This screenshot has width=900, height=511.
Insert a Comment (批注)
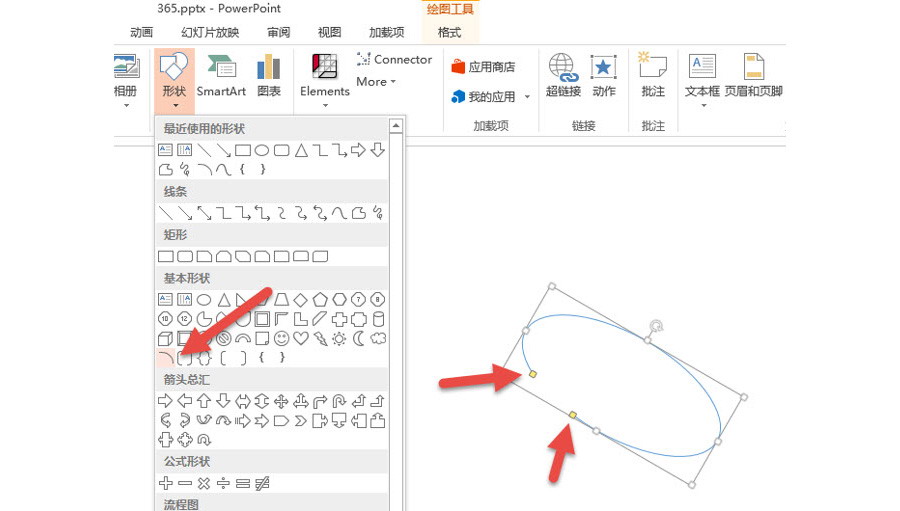click(x=653, y=76)
